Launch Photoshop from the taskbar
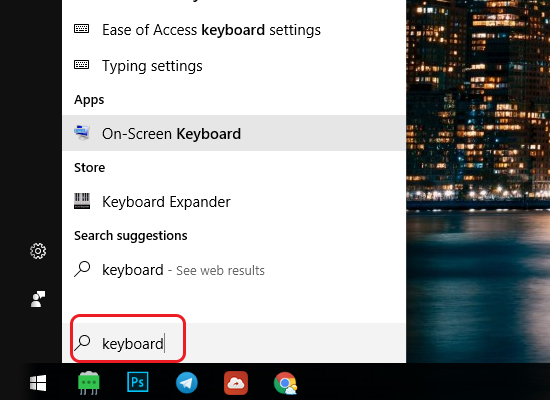This screenshot has height=400, width=550. tap(138, 382)
